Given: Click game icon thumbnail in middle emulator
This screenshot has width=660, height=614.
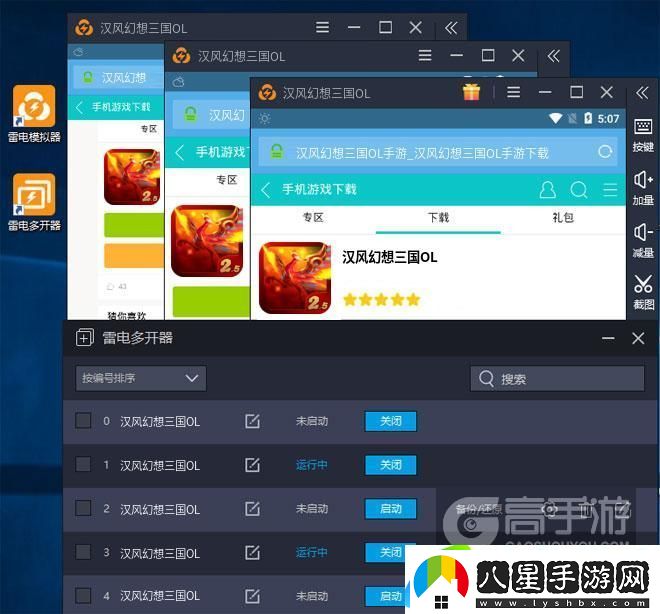Looking at the screenshot, I should click(207, 241).
